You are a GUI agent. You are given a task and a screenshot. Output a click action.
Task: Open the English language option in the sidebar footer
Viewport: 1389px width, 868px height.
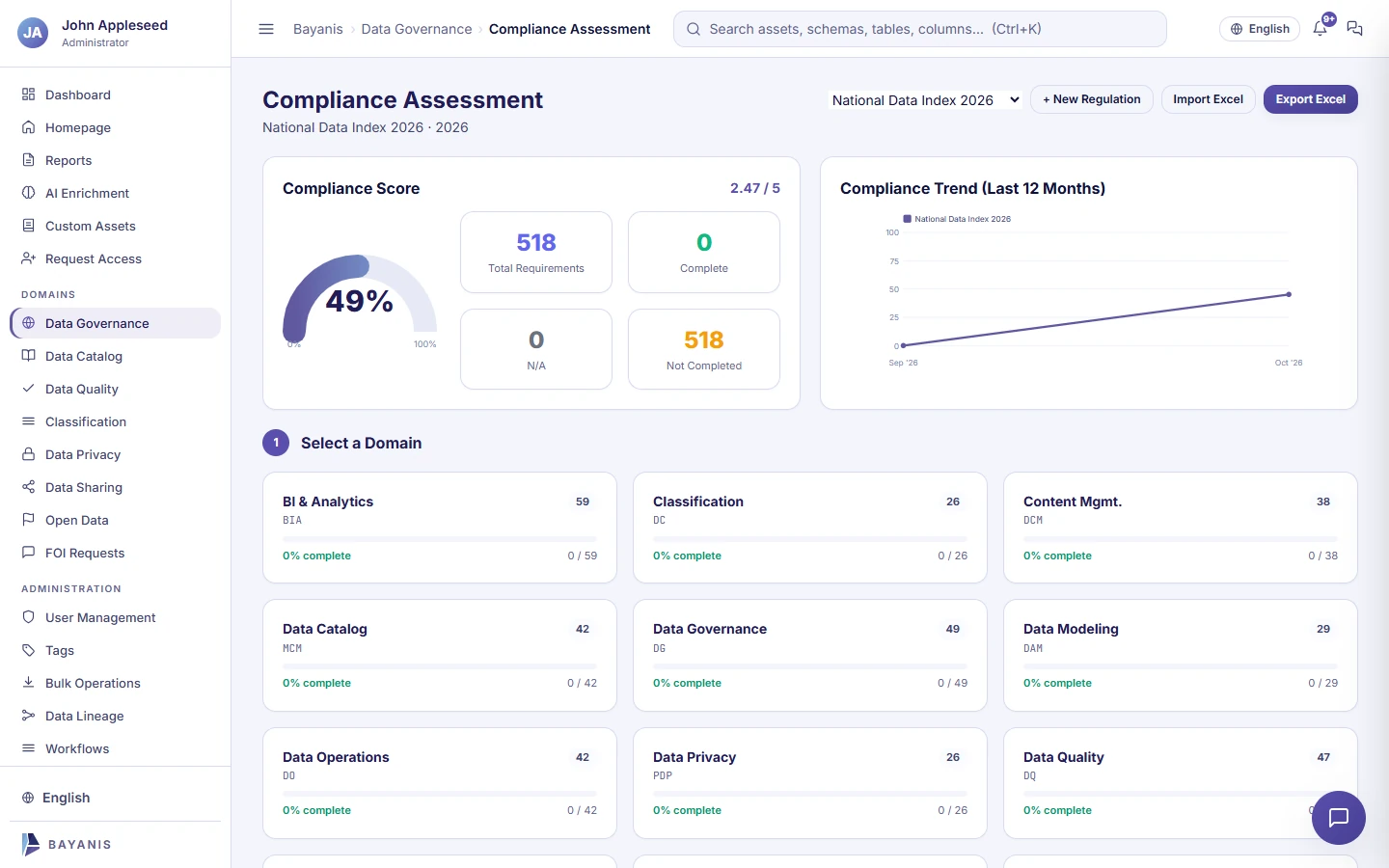coord(116,798)
